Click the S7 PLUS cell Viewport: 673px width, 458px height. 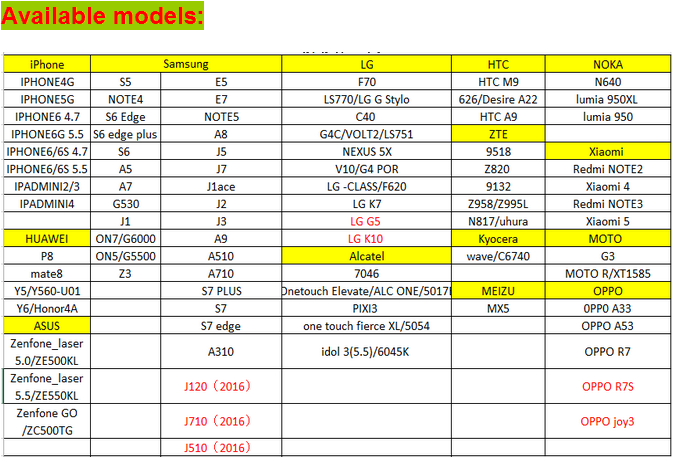221,291
